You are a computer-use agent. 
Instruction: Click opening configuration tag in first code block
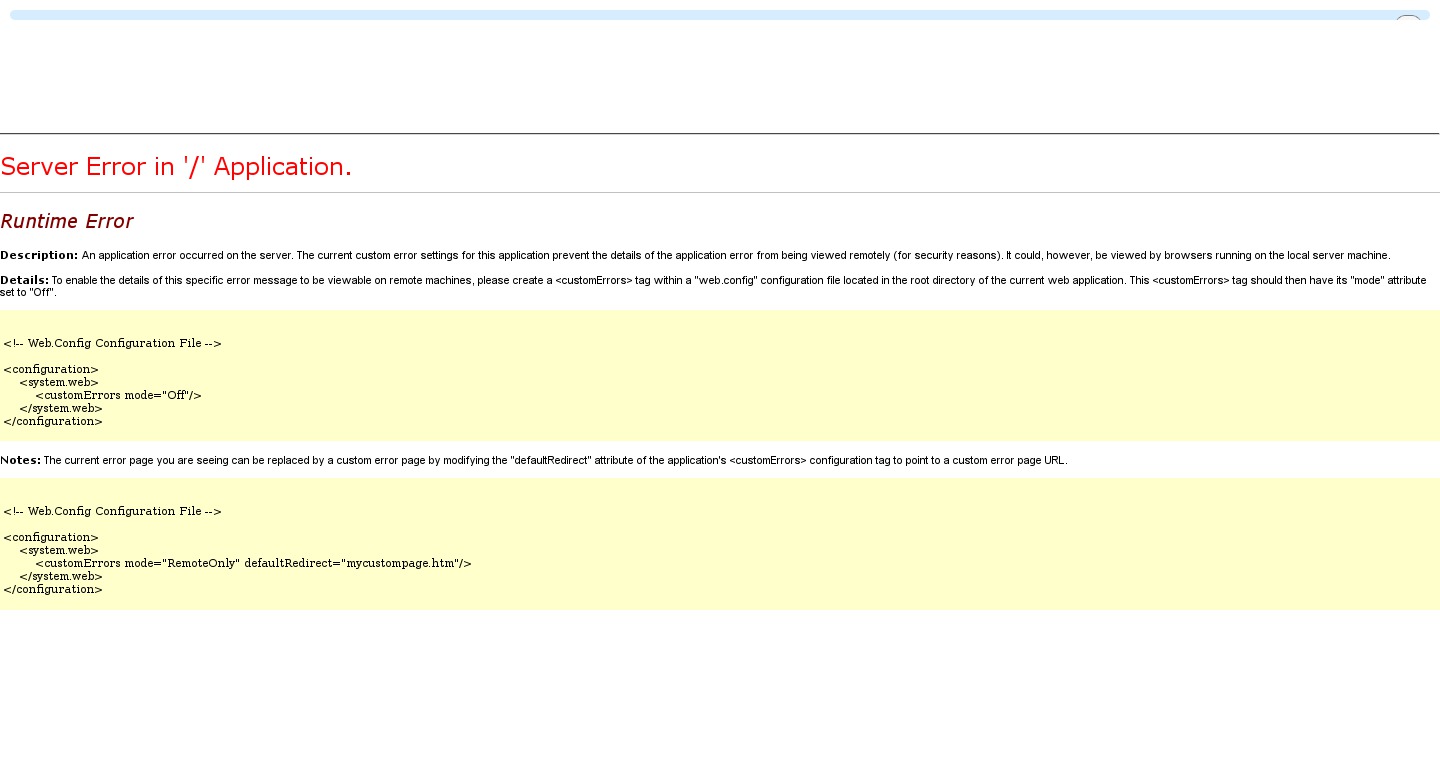point(51,369)
